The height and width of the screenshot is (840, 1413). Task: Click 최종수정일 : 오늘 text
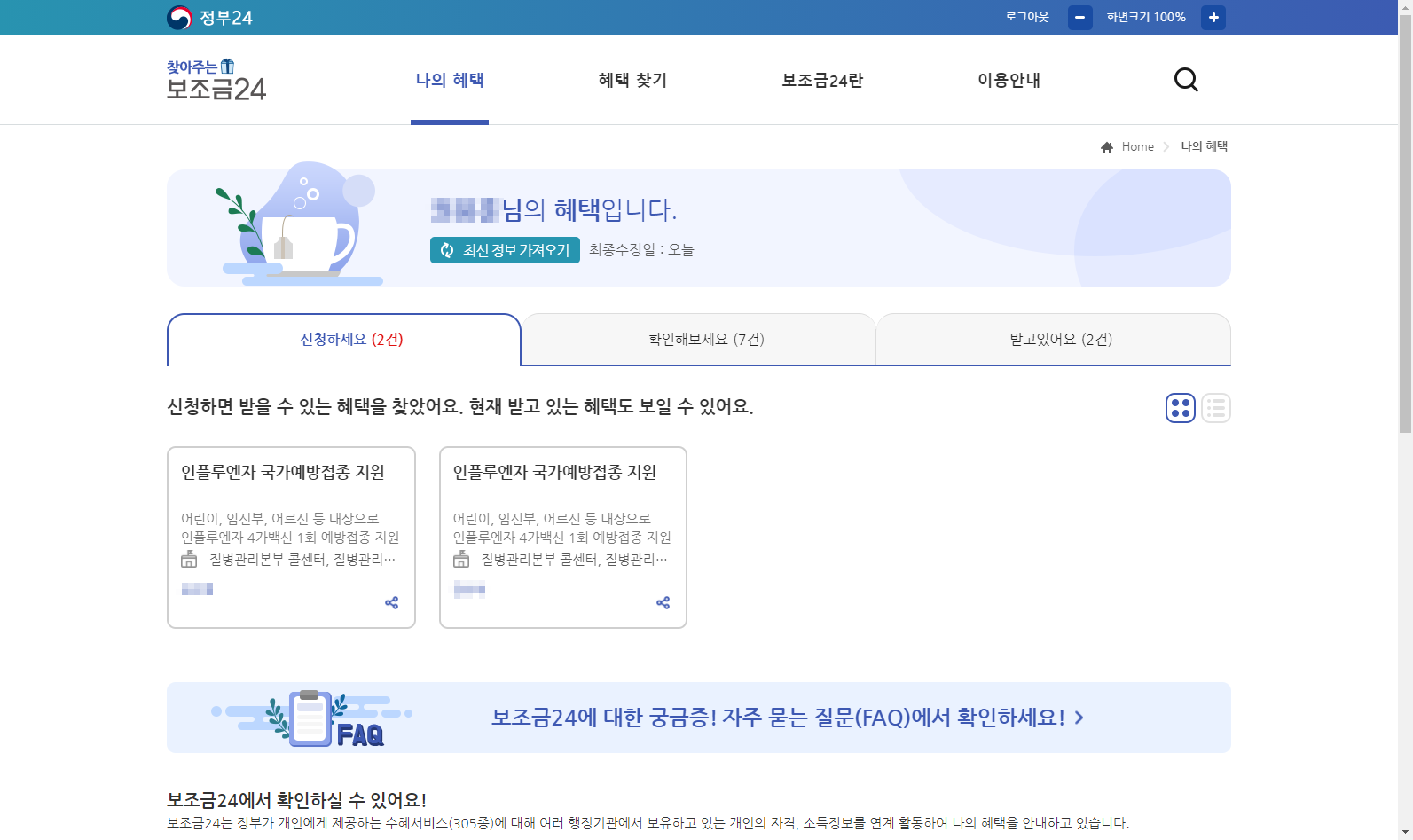(641, 250)
